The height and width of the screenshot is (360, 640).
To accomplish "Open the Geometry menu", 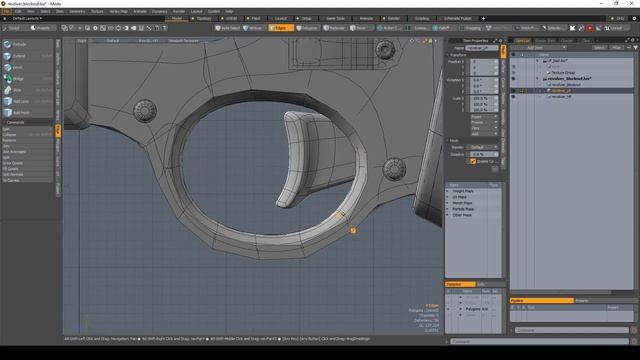I will [x=77, y=11].
